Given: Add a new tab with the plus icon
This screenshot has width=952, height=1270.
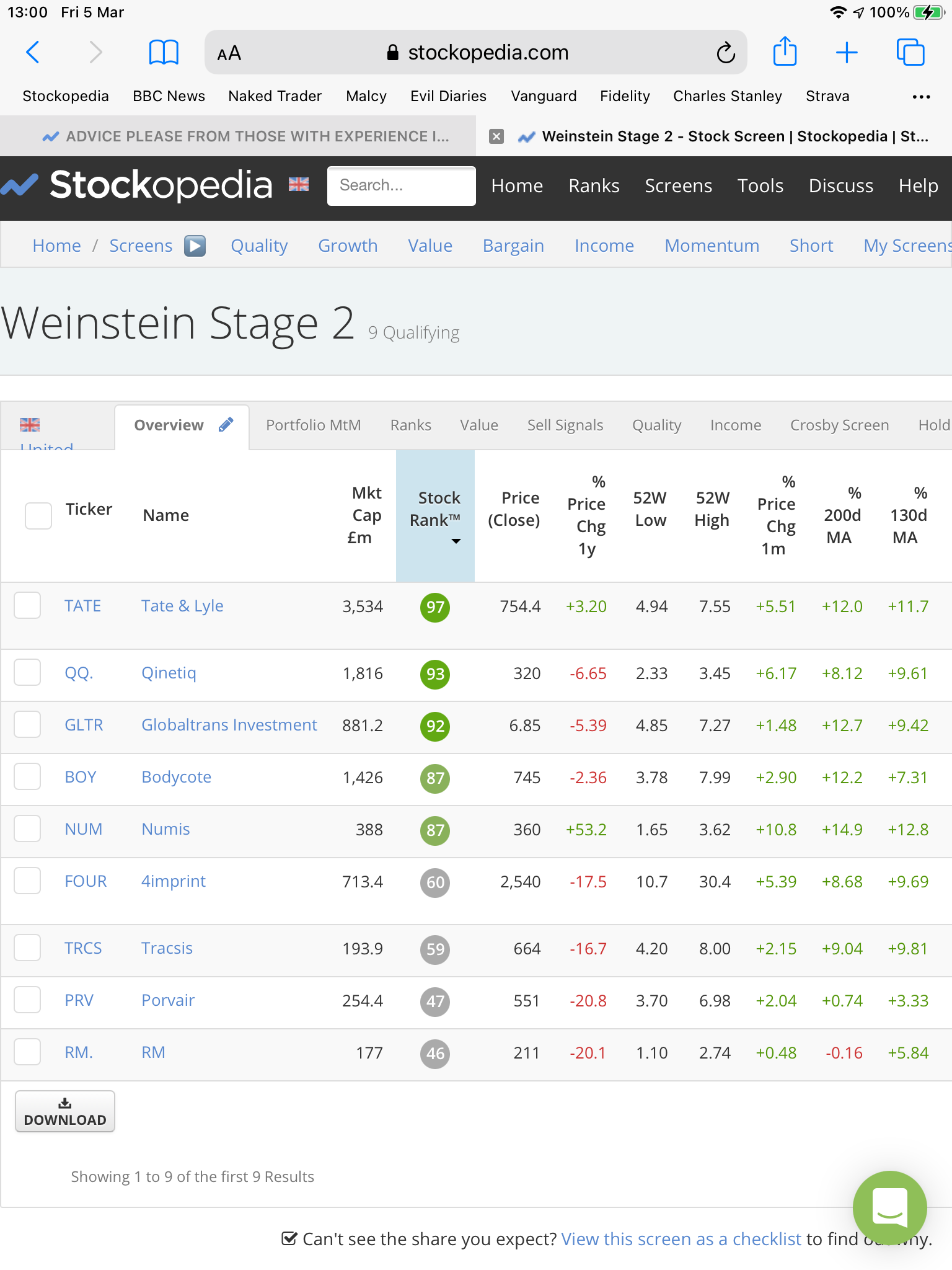Looking at the screenshot, I should pyautogui.click(x=847, y=53).
